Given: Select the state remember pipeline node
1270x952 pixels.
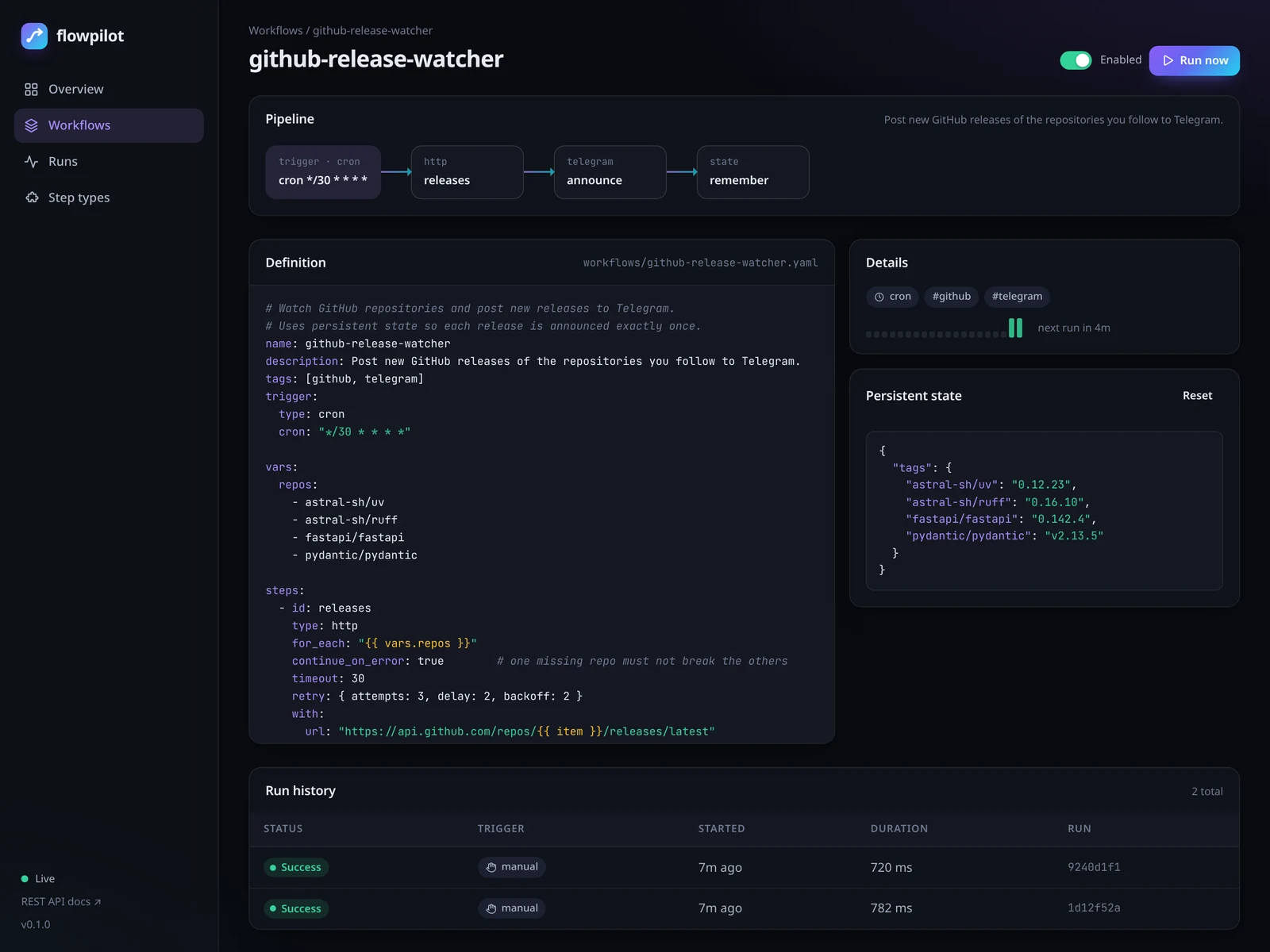Looking at the screenshot, I should point(753,172).
